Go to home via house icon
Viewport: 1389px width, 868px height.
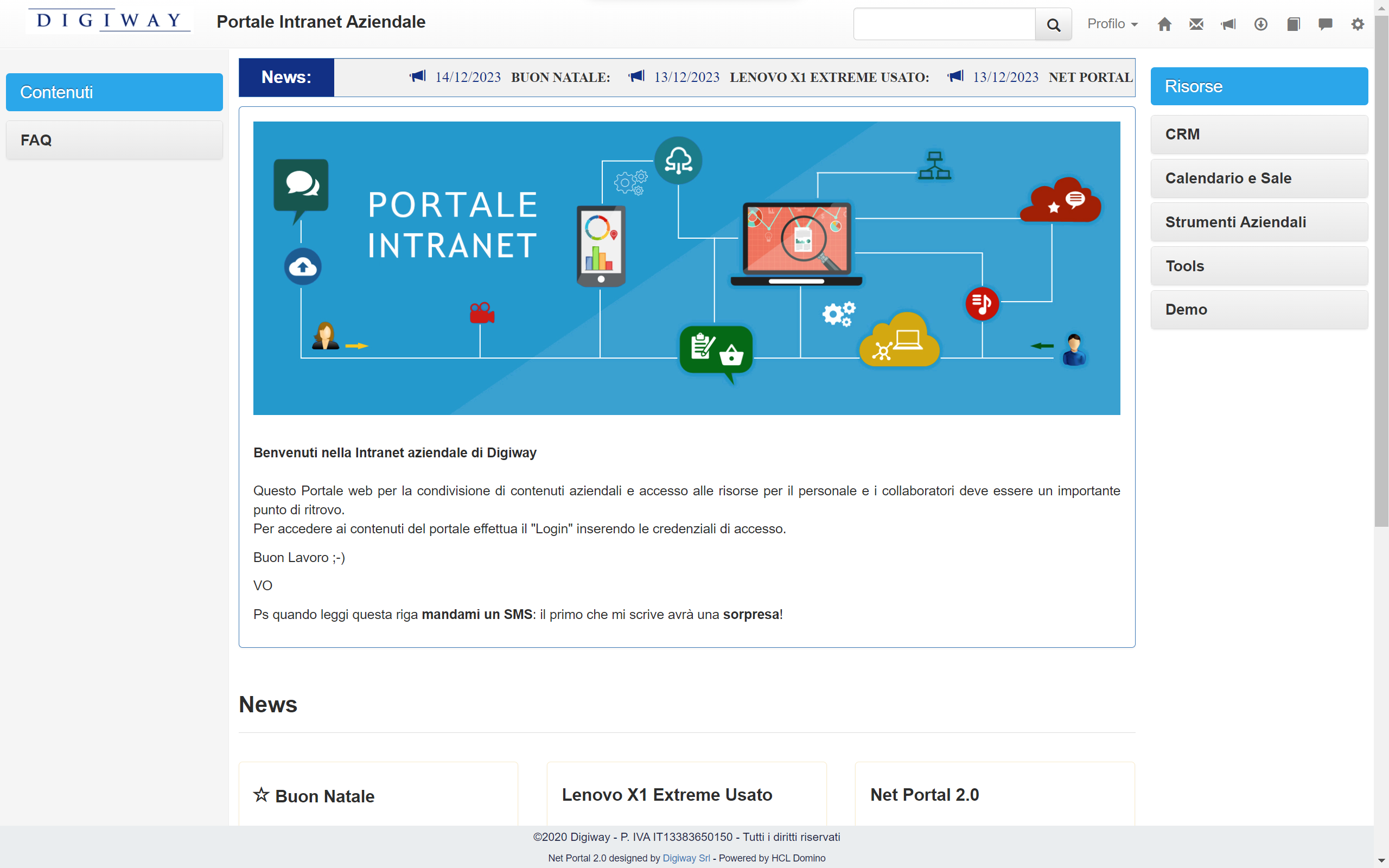point(1164,24)
